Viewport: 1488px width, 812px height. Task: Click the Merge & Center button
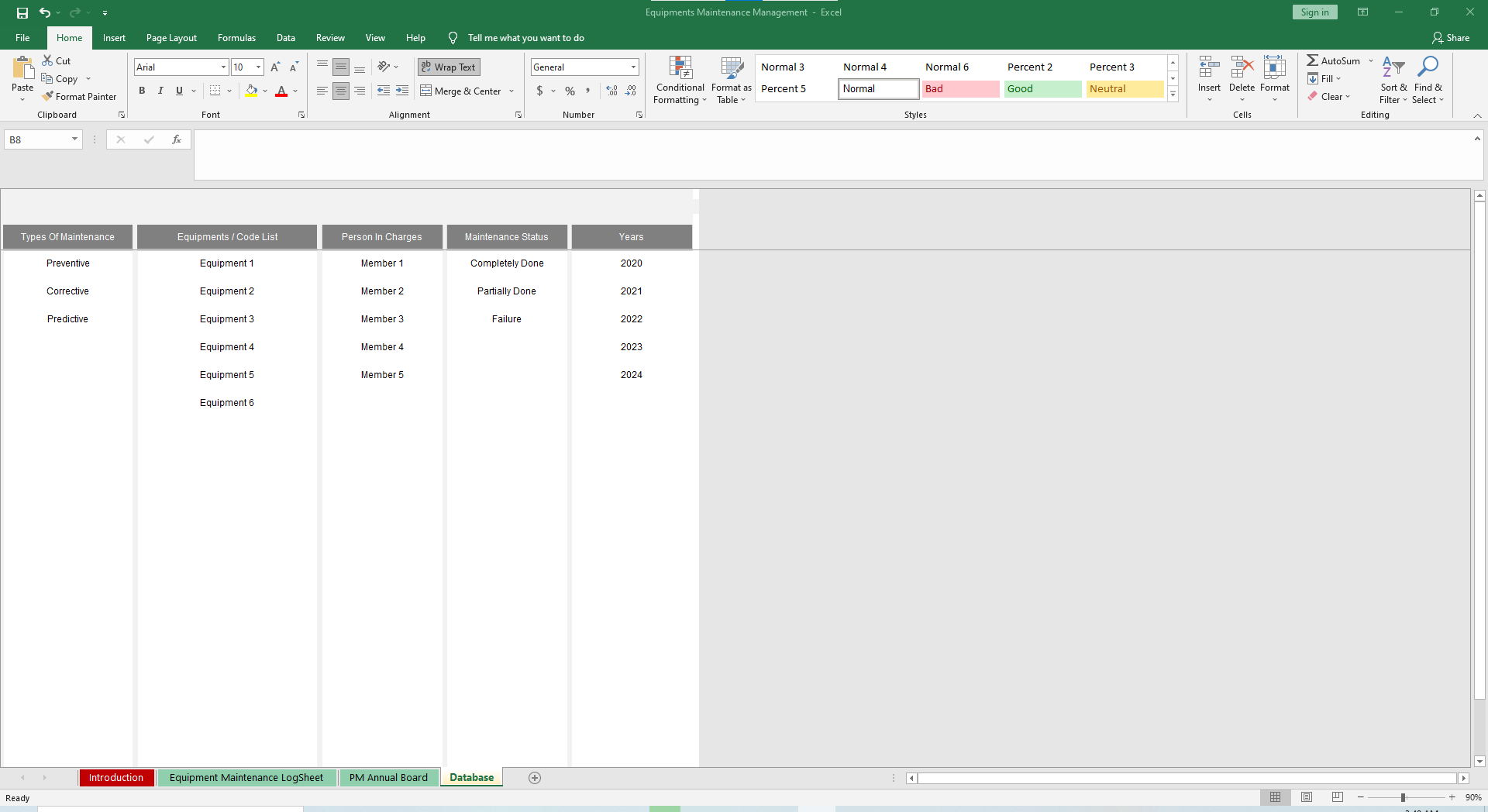[461, 91]
